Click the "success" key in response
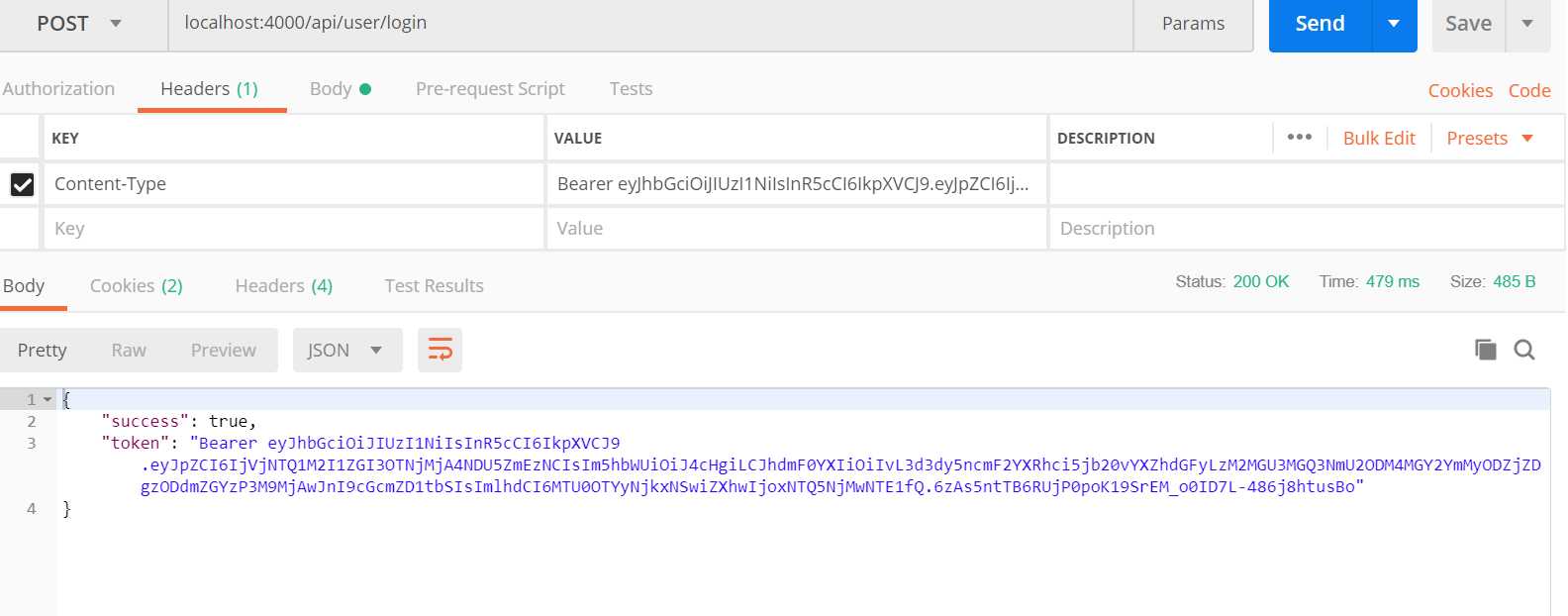The width and height of the screenshot is (1568, 616). point(146,422)
